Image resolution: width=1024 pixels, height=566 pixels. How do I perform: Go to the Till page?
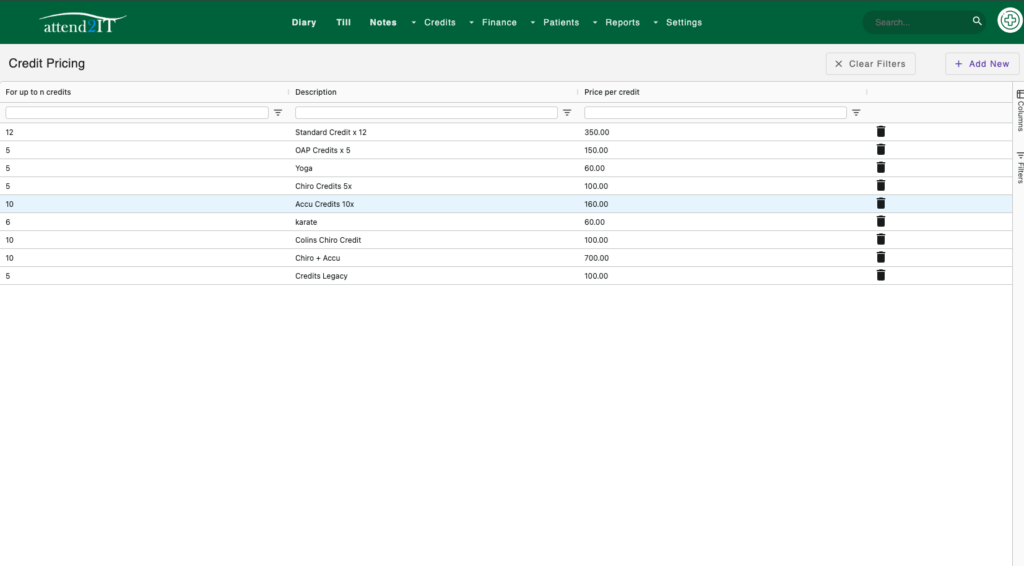[344, 22]
